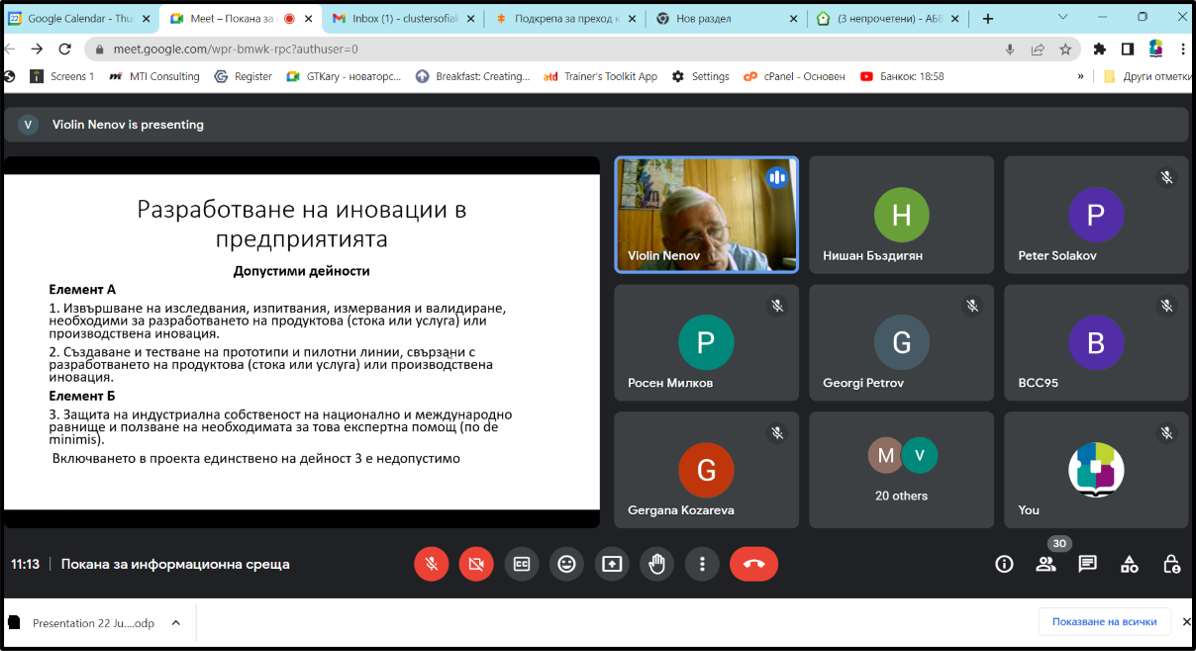The image size is (1196, 651).
Task: Toggle the browser side panel icon
Action: pyautogui.click(x=1127, y=49)
